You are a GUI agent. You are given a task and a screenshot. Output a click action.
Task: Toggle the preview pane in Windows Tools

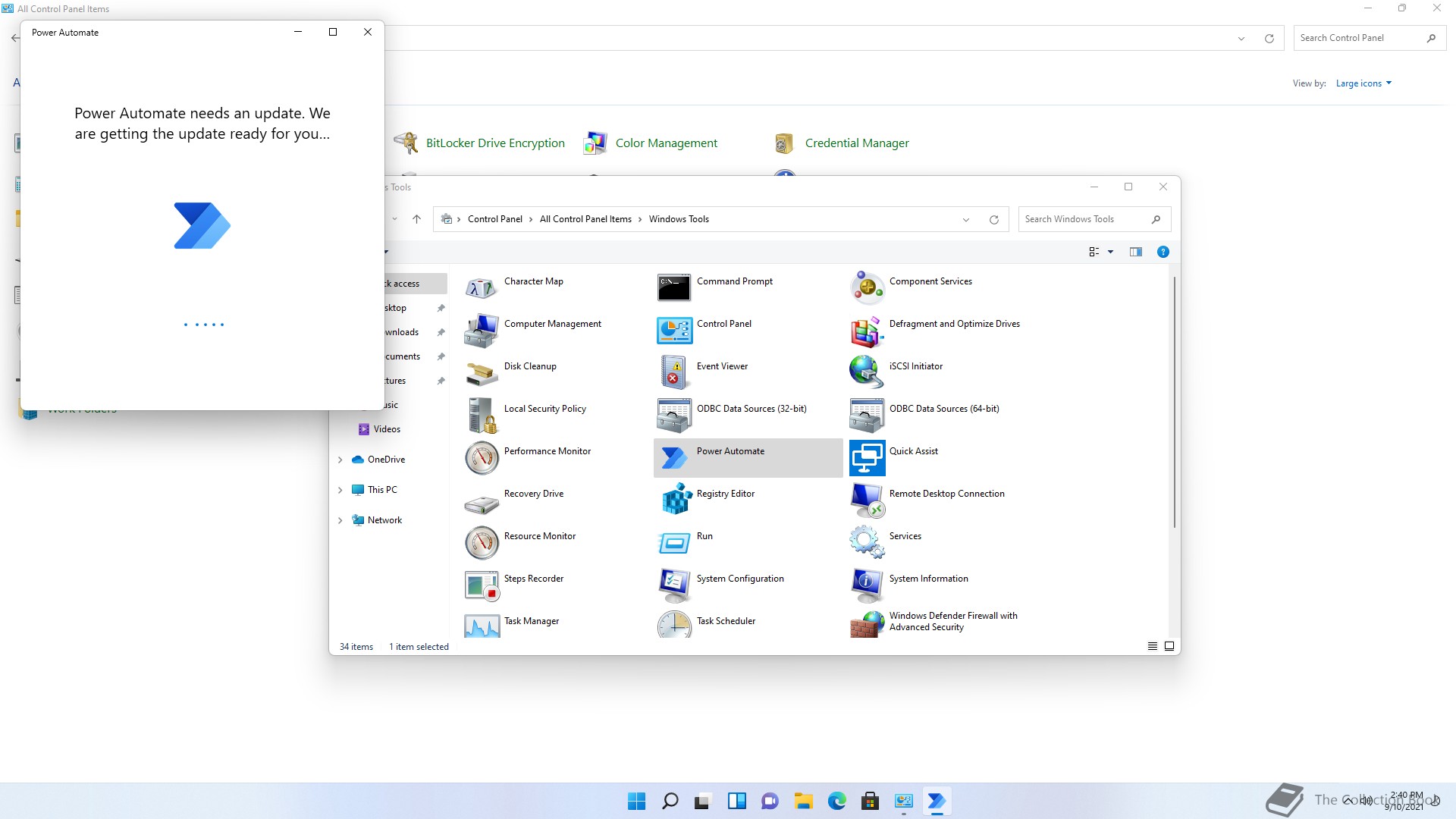1135,252
